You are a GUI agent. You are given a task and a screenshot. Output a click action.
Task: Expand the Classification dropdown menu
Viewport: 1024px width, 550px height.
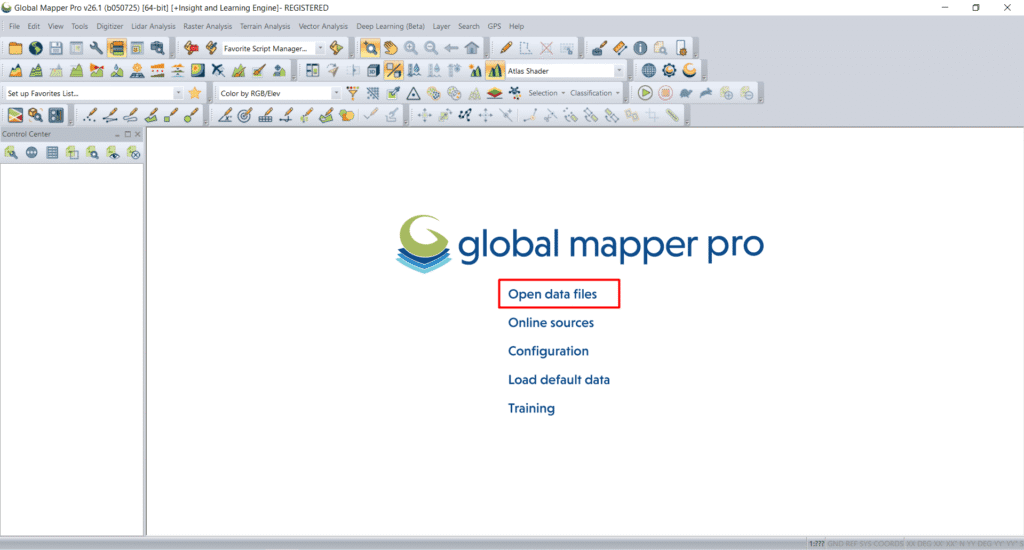(x=594, y=93)
